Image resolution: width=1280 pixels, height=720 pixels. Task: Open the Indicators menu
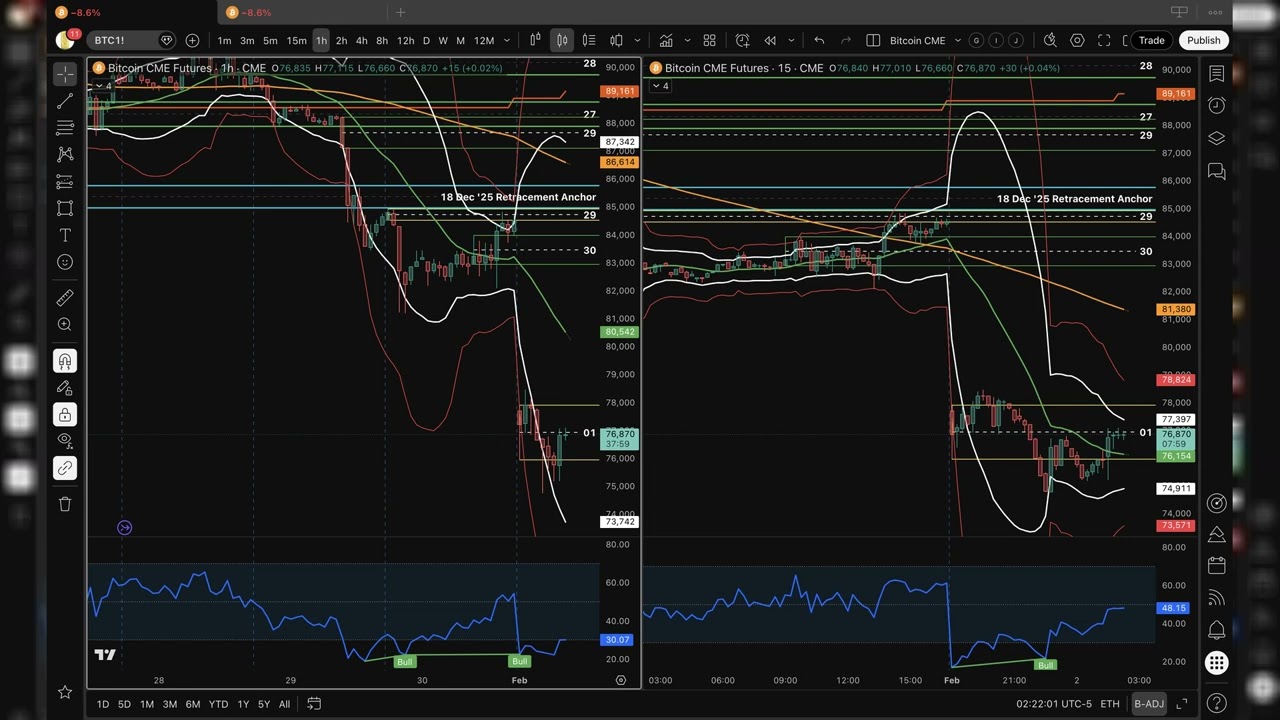(x=666, y=40)
